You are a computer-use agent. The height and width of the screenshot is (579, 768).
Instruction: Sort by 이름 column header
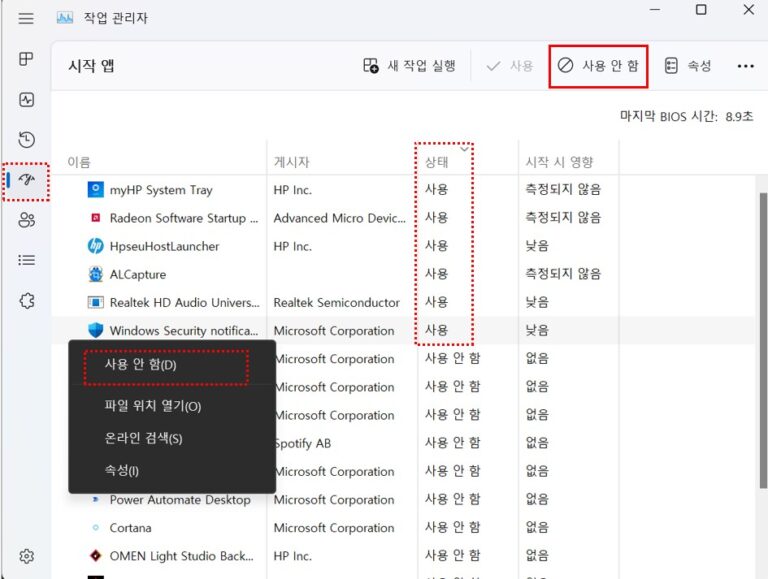(x=79, y=162)
